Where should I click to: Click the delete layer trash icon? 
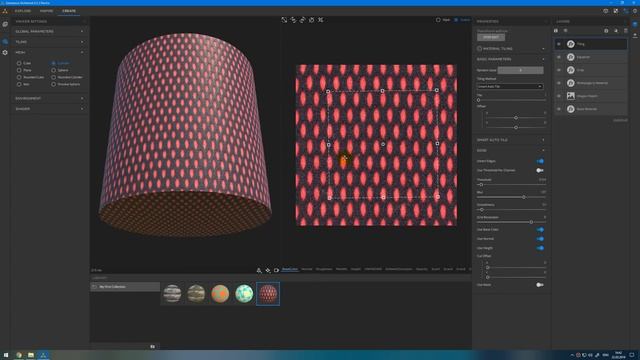(x=626, y=31)
